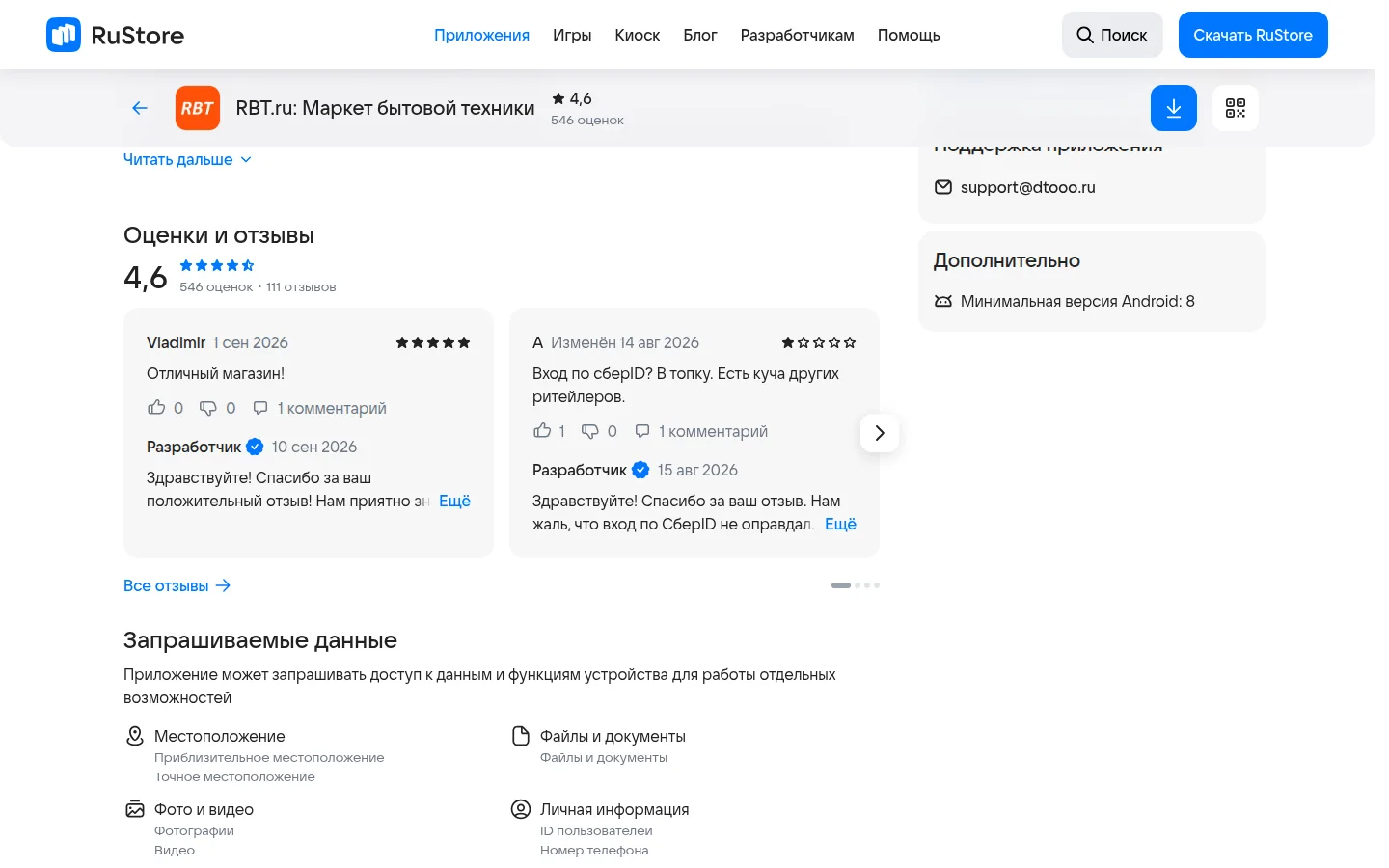
Task: Click the active reviews carousel indicator
Action: point(841,585)
